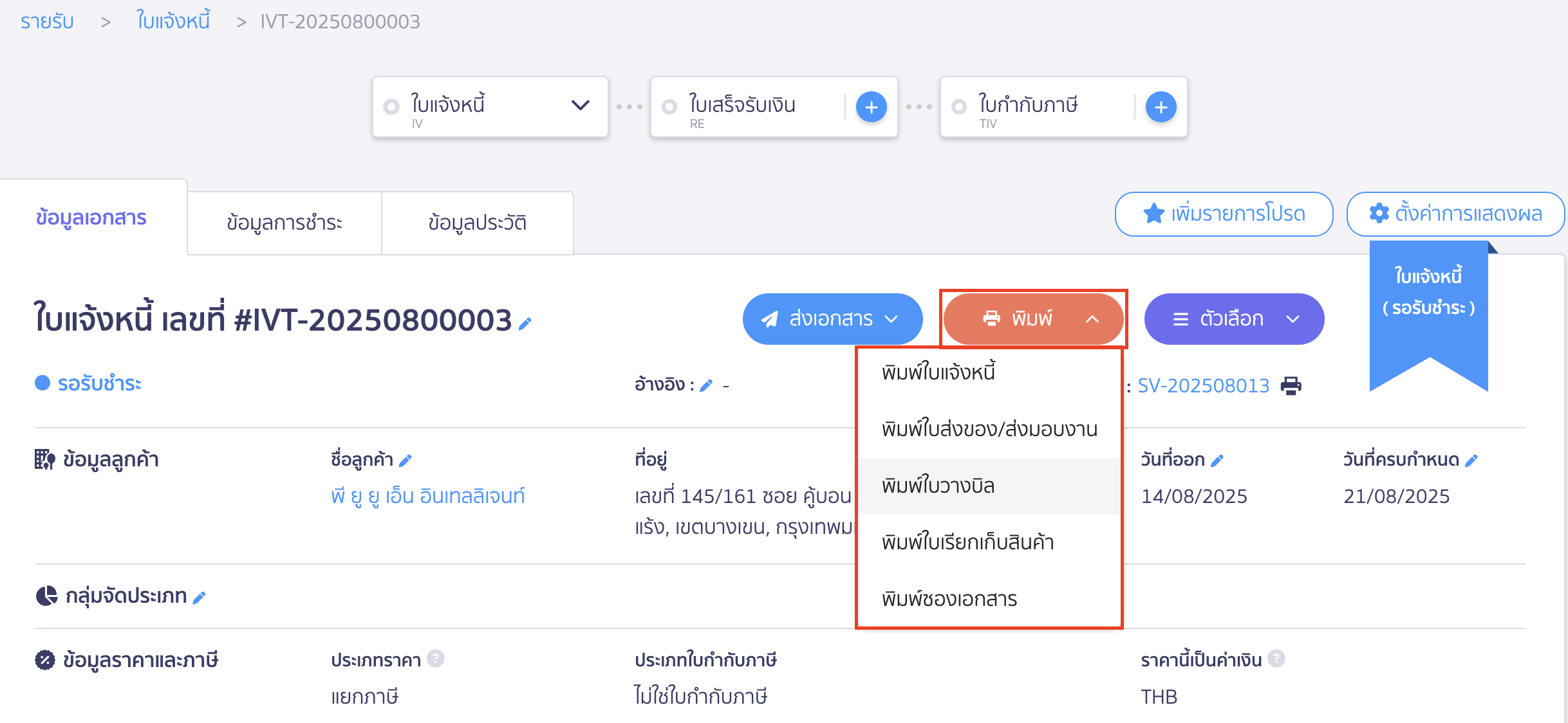Select the ใบกำกับภาษี TIV step radio circle
The width and height of the screenshot is (1568, 723).
pos(959,107)
